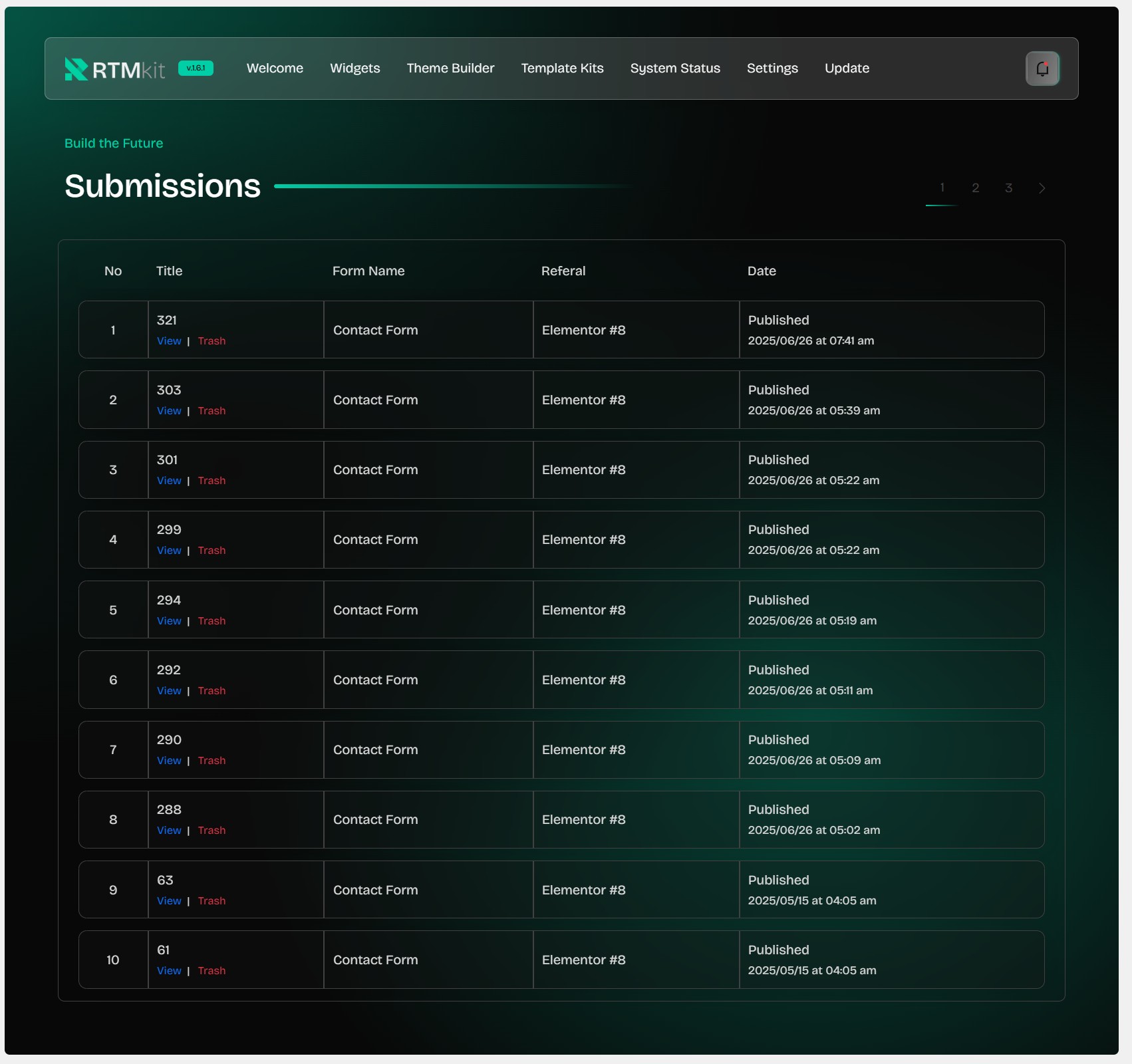This screenshot has width=1132, height=1064.
Task: Click date 2025/06/26 at 05:09 am
Action: [814, 760]
